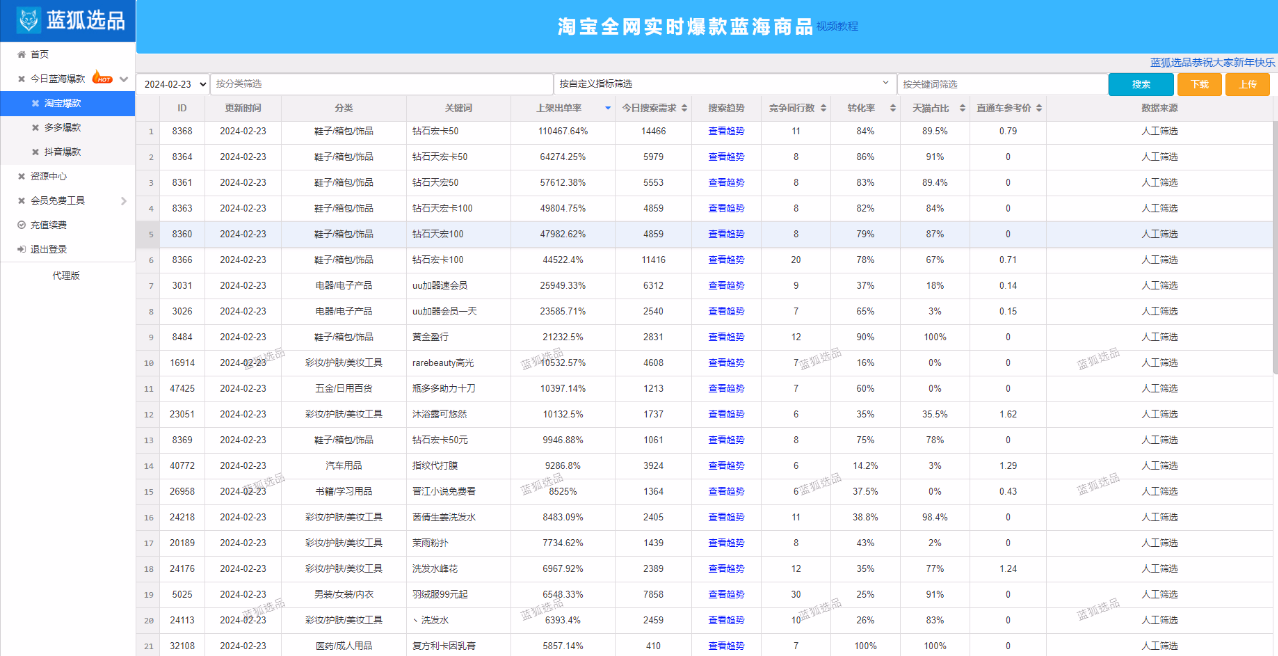Click the 关键词 column header

pyautogui.click(x=458, y=108)
